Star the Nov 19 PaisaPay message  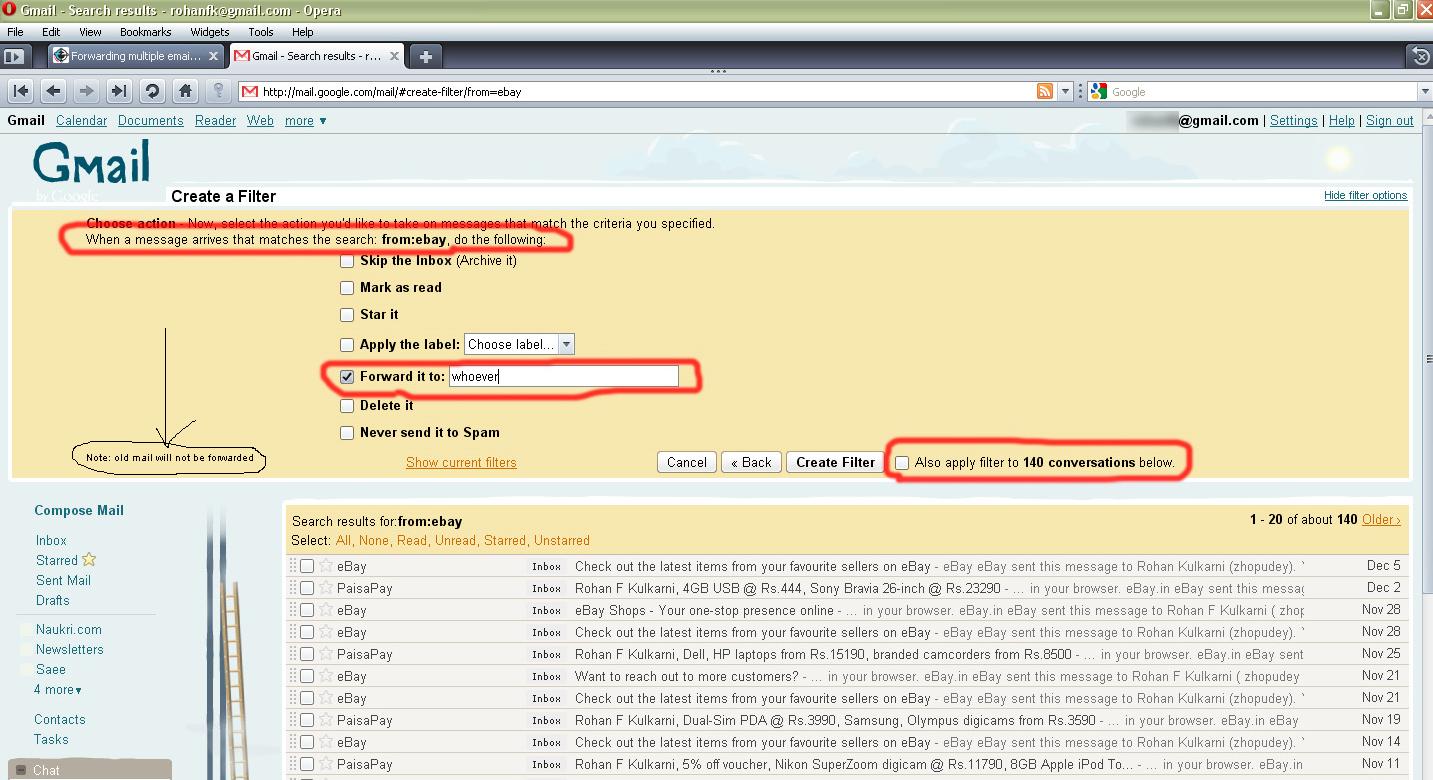[x=325, y=720]
